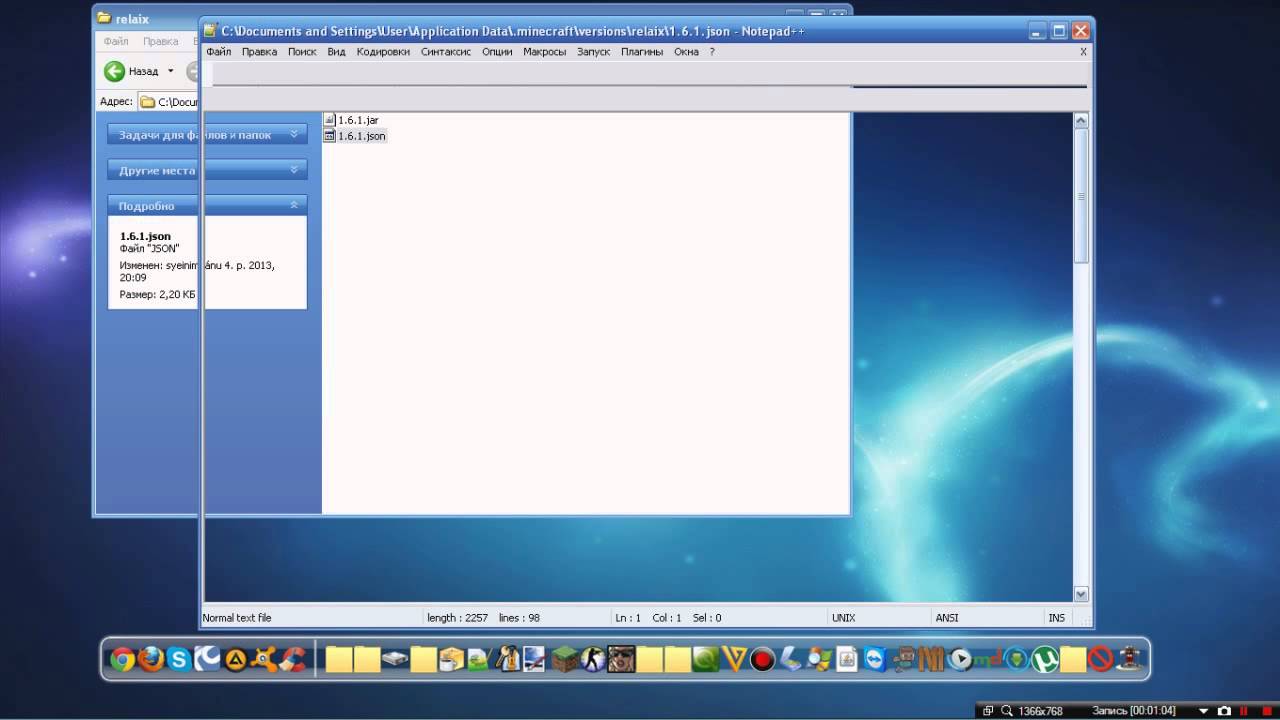Click the Notepad++ vertical scrollbar thumb

[1081, 196]
